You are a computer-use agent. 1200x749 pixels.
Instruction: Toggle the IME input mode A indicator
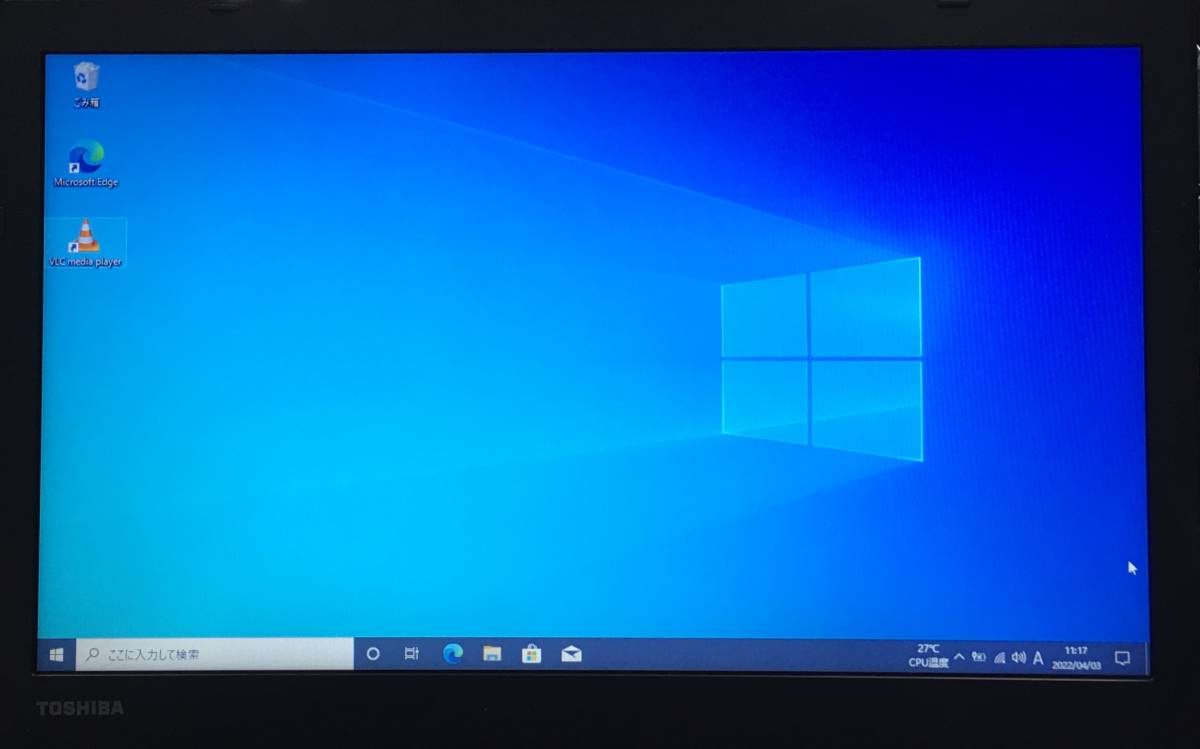pos(1038,658)
